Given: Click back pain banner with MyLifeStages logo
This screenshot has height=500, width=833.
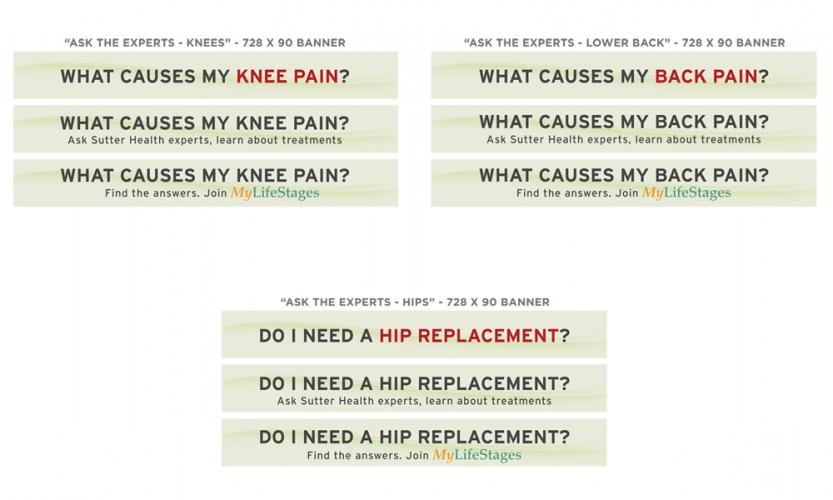Looking at the screenshot, I should [x=624, y=183].
